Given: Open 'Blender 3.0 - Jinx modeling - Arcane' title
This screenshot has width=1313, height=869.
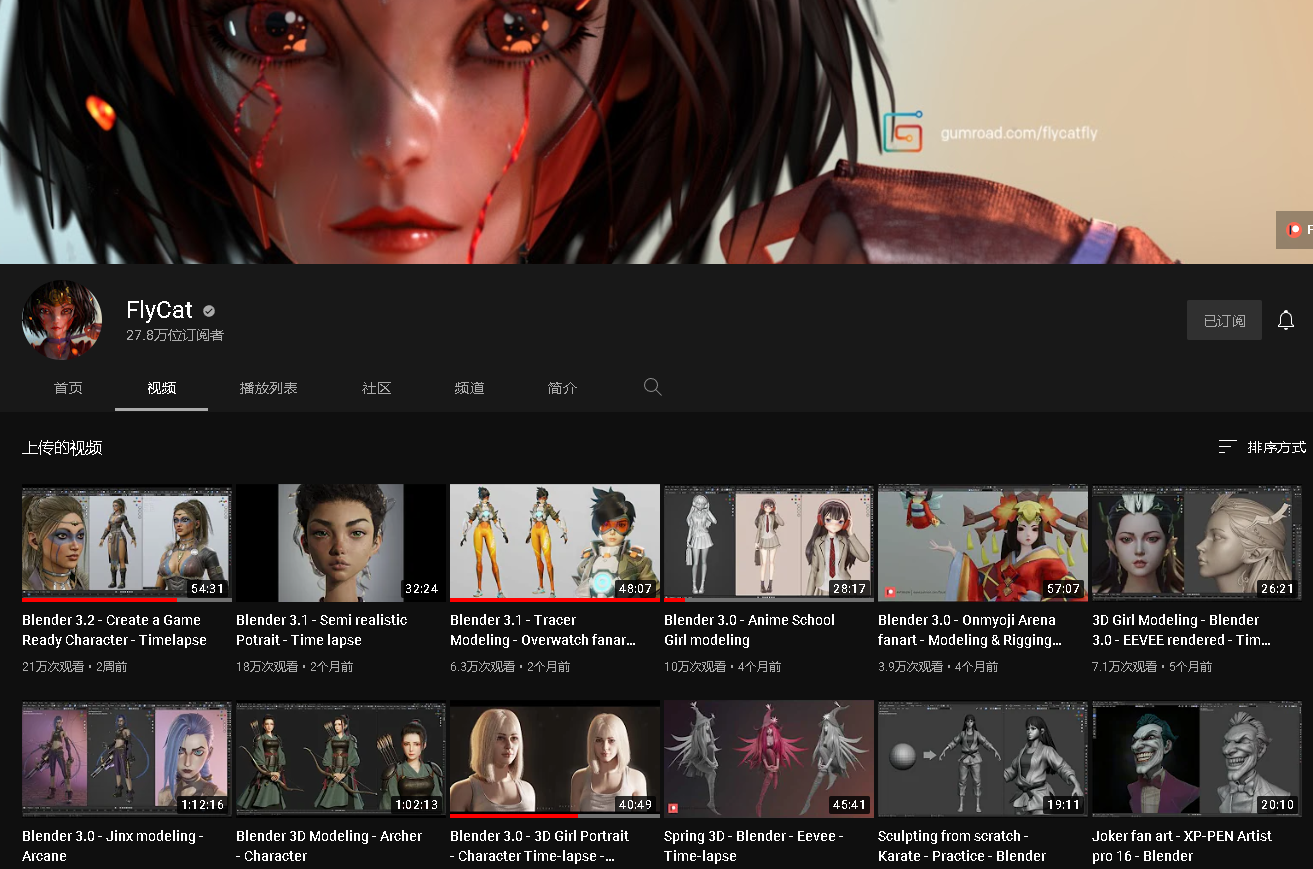Looking at the screenshot, I should (x=112, y=845).
